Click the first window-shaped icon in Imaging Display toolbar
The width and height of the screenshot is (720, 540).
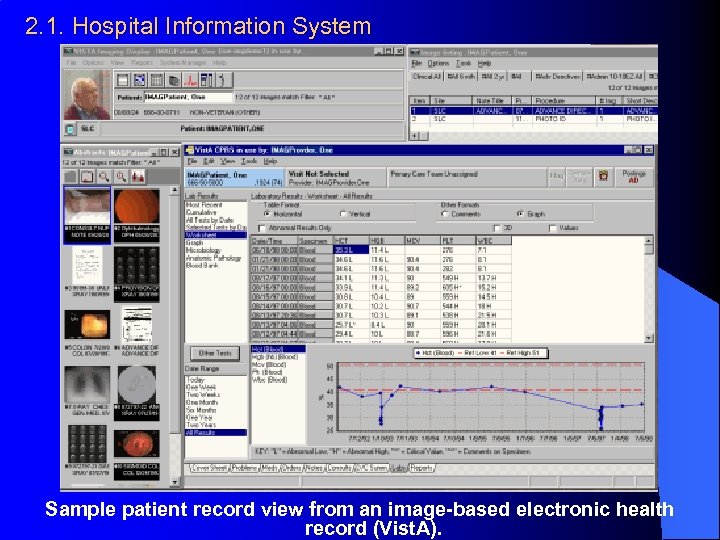pyautogui.click(x=123, y=80)
